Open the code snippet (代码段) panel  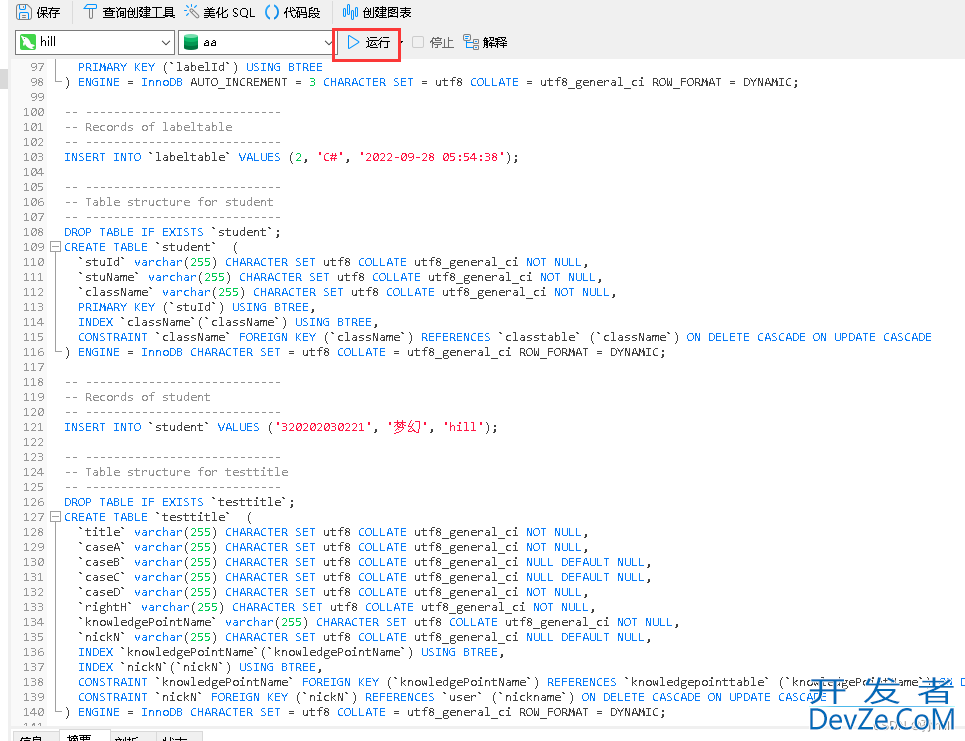pyautogui.click(x=292, y=12)
